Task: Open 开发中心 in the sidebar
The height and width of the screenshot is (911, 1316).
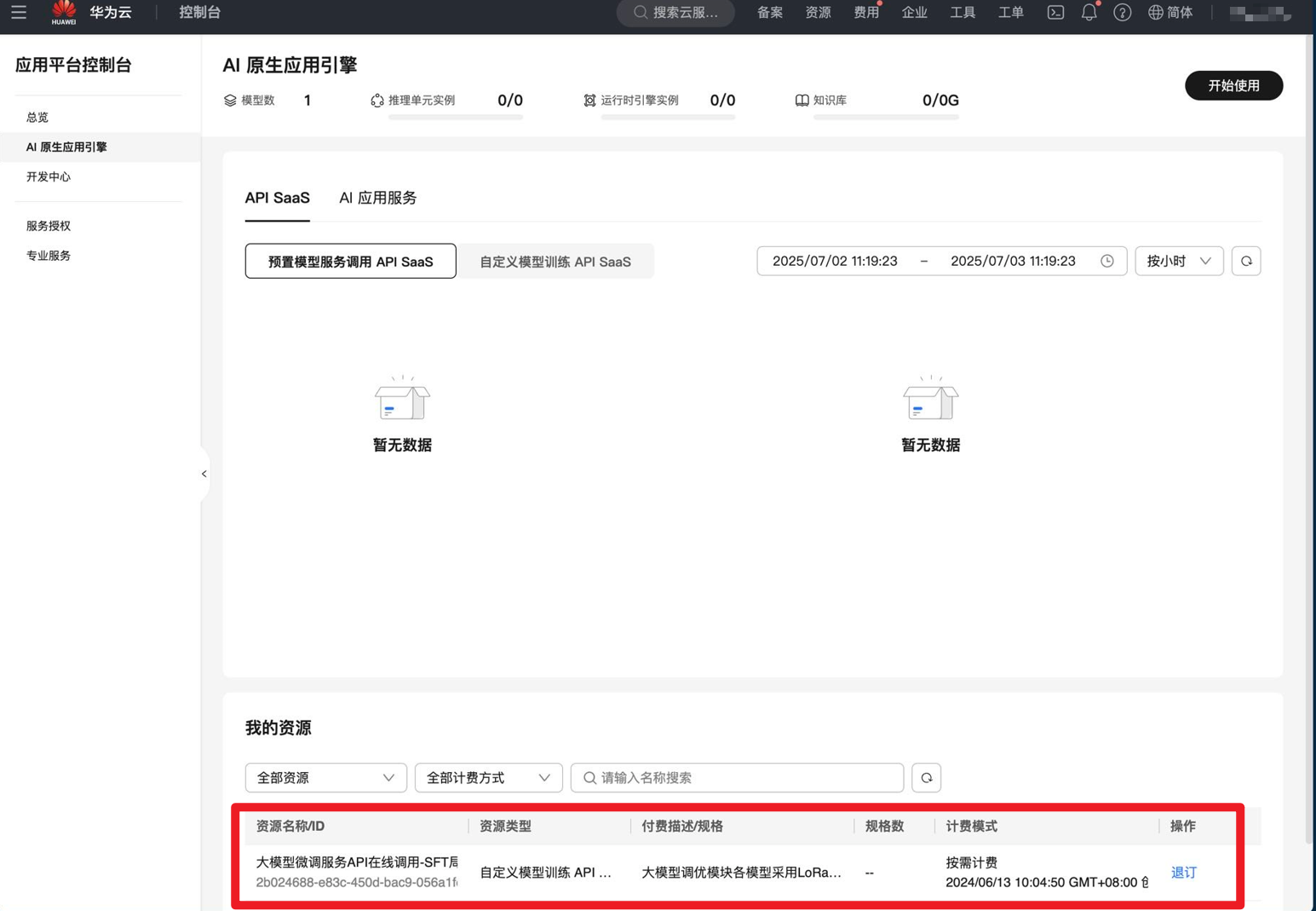Action: tap(49, 177)
